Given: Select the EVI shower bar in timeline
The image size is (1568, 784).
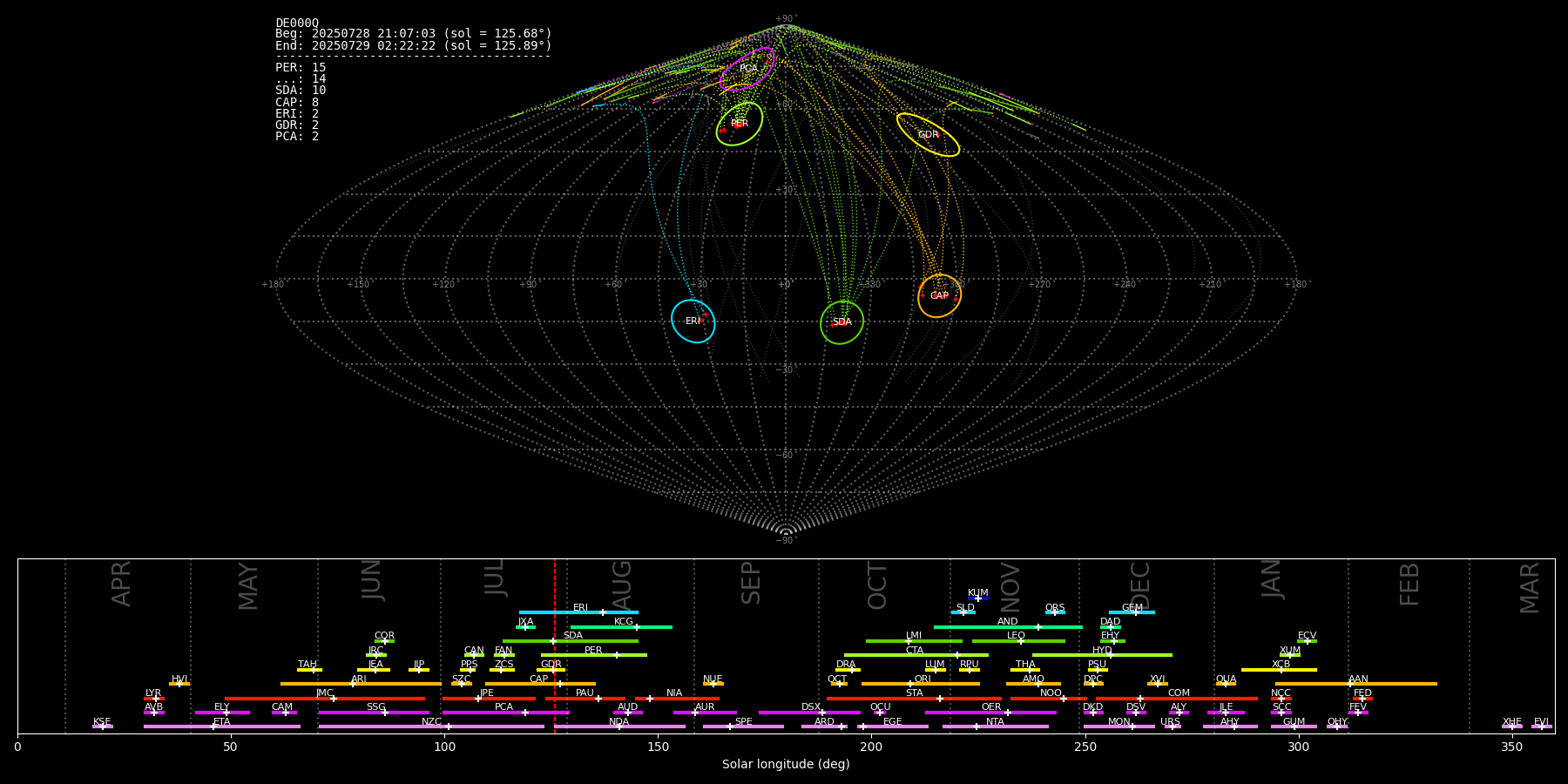Looking at the screenshot, I should [1541, 727].
